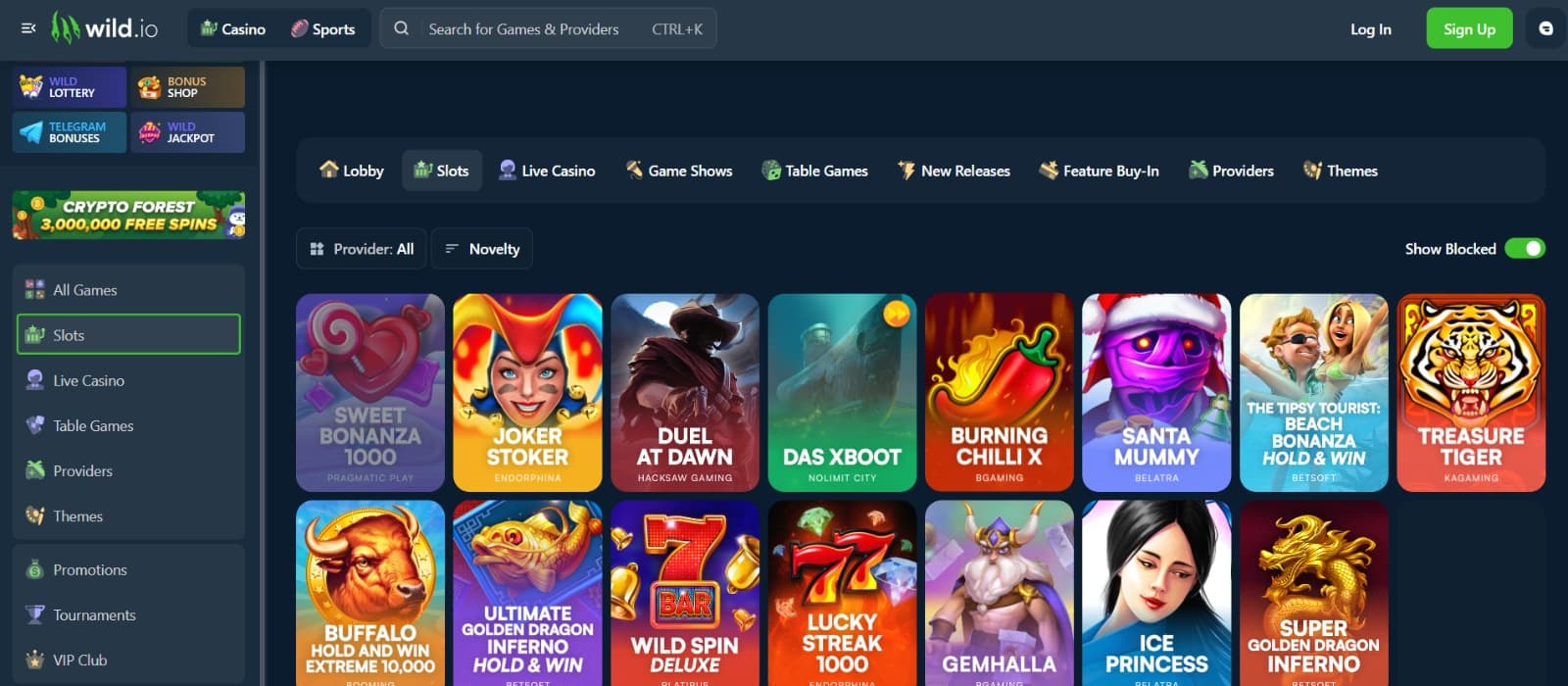Open Promotions in the sidebar
Viewport: 1568px width, 686px height.
[x=128, y=569]
